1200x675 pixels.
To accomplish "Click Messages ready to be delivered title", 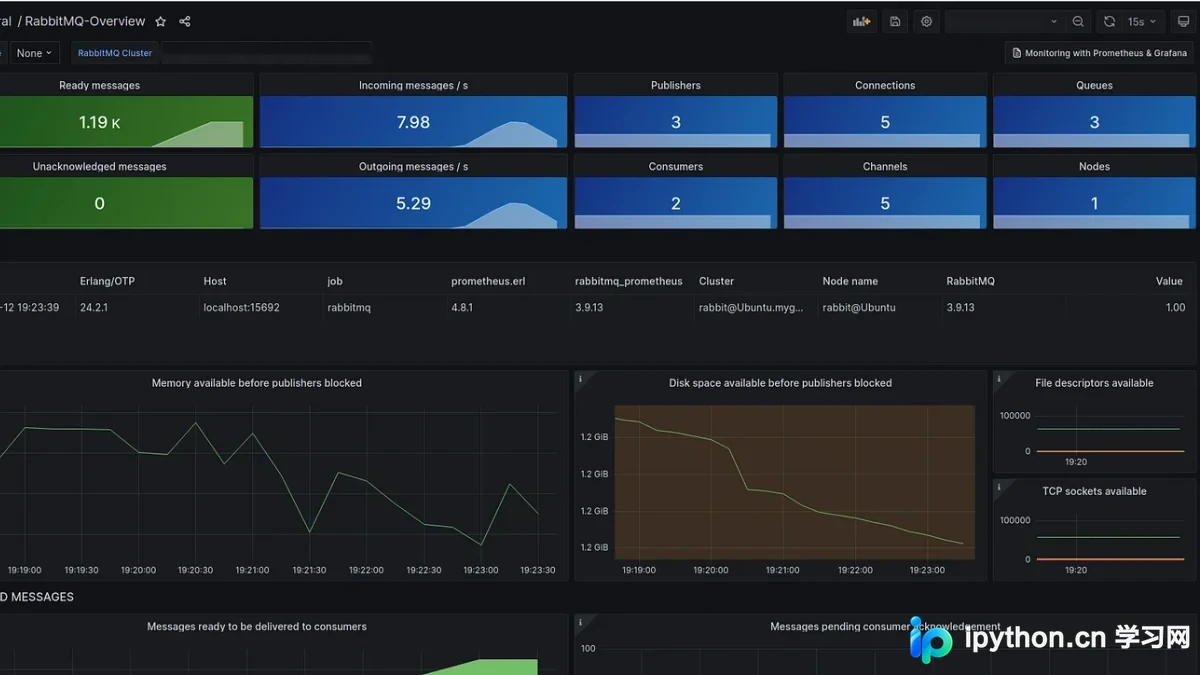I will (x=257, y=626).
